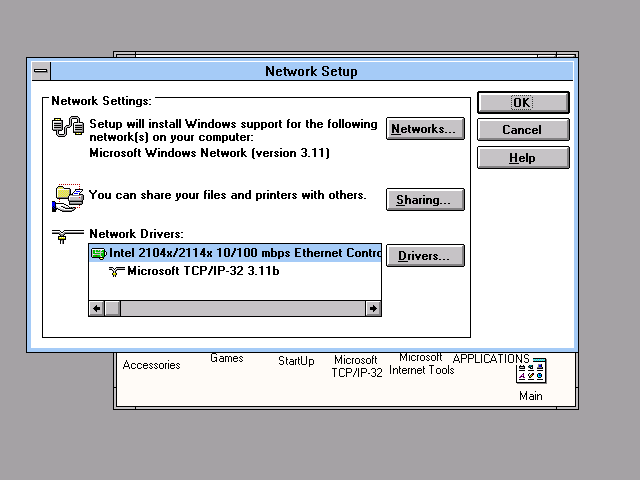The image size is (640, 480).
Task: Click the TCP/IP protocol connector icon
Action: point(116,271)
